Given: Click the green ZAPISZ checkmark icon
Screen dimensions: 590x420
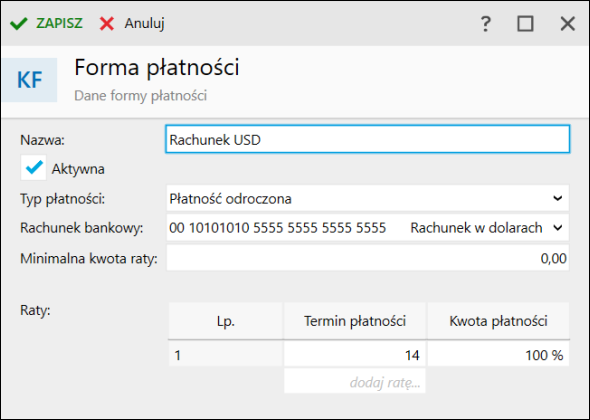Looking at the screenshot, I should [18, 24].
